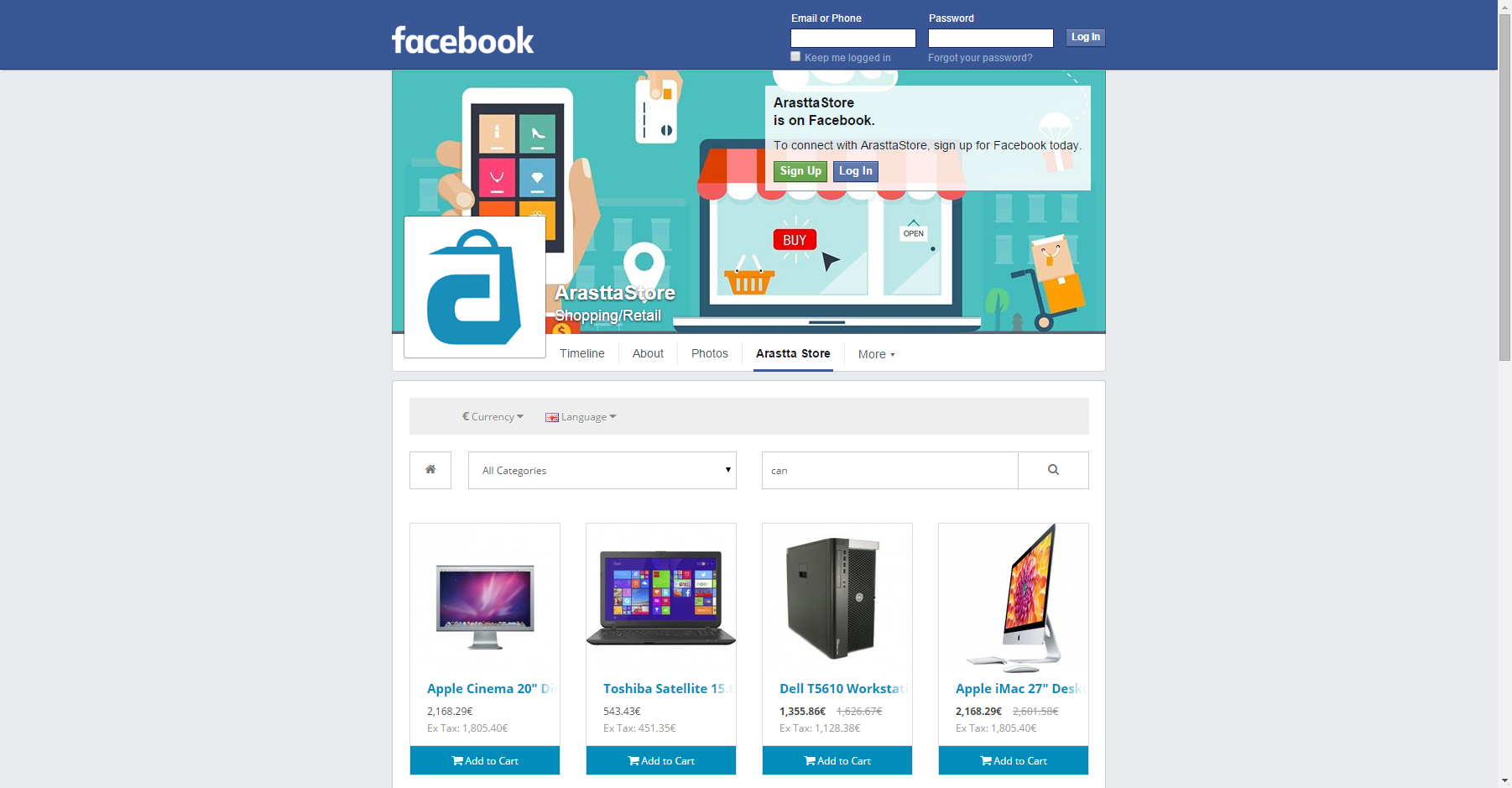
Task: Open the All Categories select box
Action: coord(602,470)
